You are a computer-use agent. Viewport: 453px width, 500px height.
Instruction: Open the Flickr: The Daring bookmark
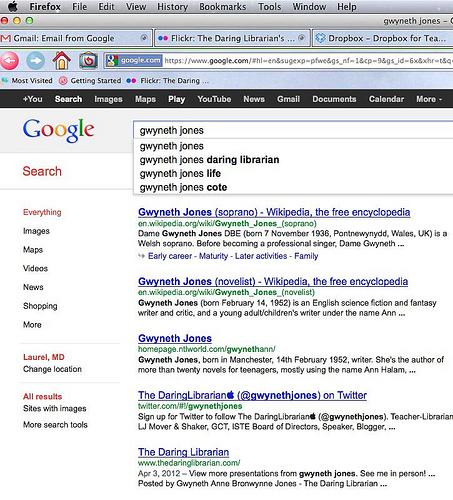coord(168,81)
